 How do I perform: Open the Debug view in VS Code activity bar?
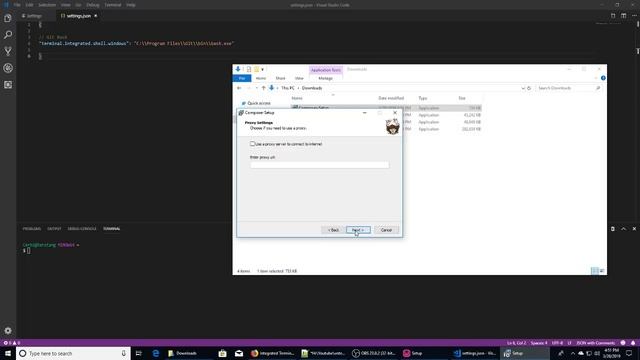click(x=8, y=68)
